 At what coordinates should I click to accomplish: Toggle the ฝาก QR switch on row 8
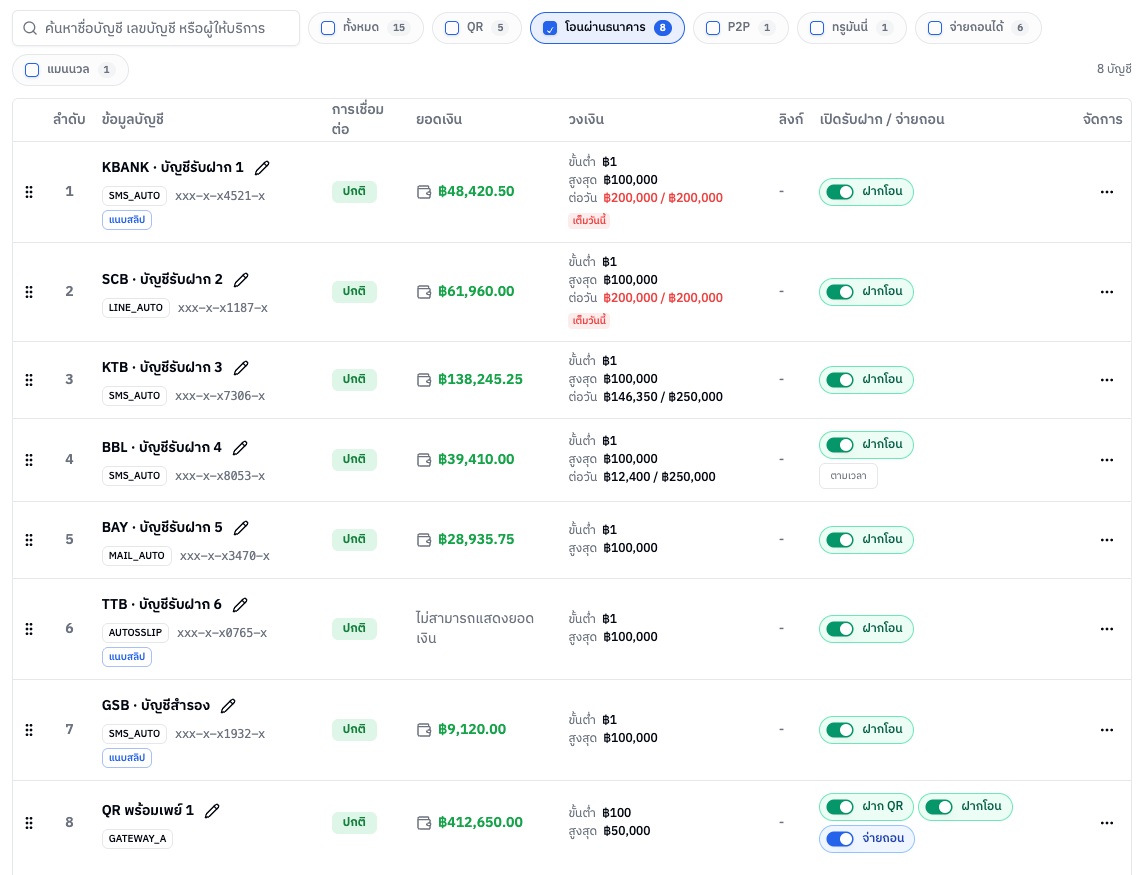coord(840,806)
